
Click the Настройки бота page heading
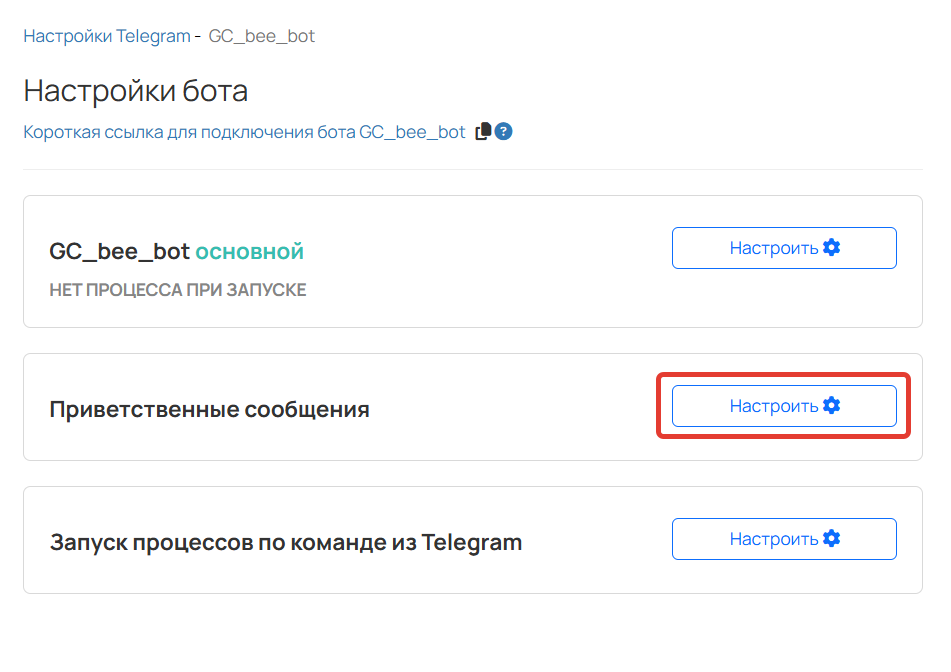click(x=135, y=91)
